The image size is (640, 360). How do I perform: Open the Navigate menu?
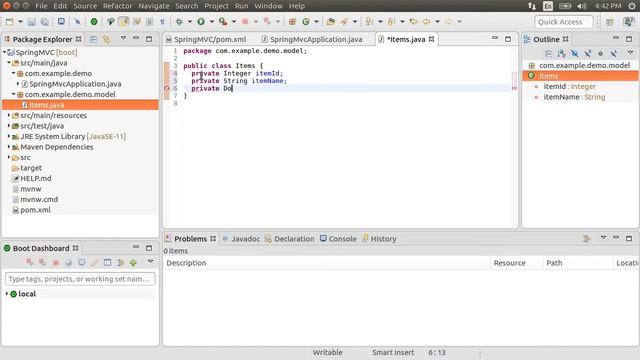click(x=154, y=6)
